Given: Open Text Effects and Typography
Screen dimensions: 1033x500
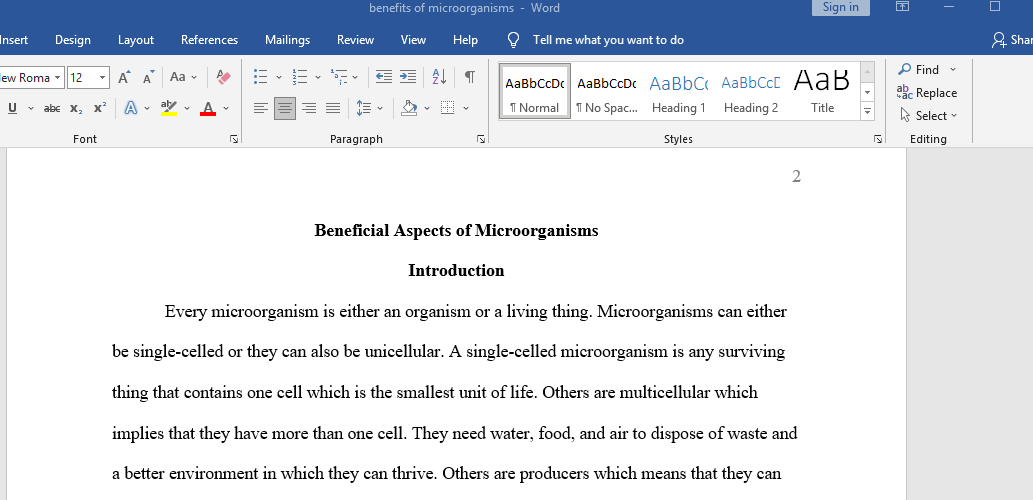Looking at the screenshot, I should (x=131, y=108).
